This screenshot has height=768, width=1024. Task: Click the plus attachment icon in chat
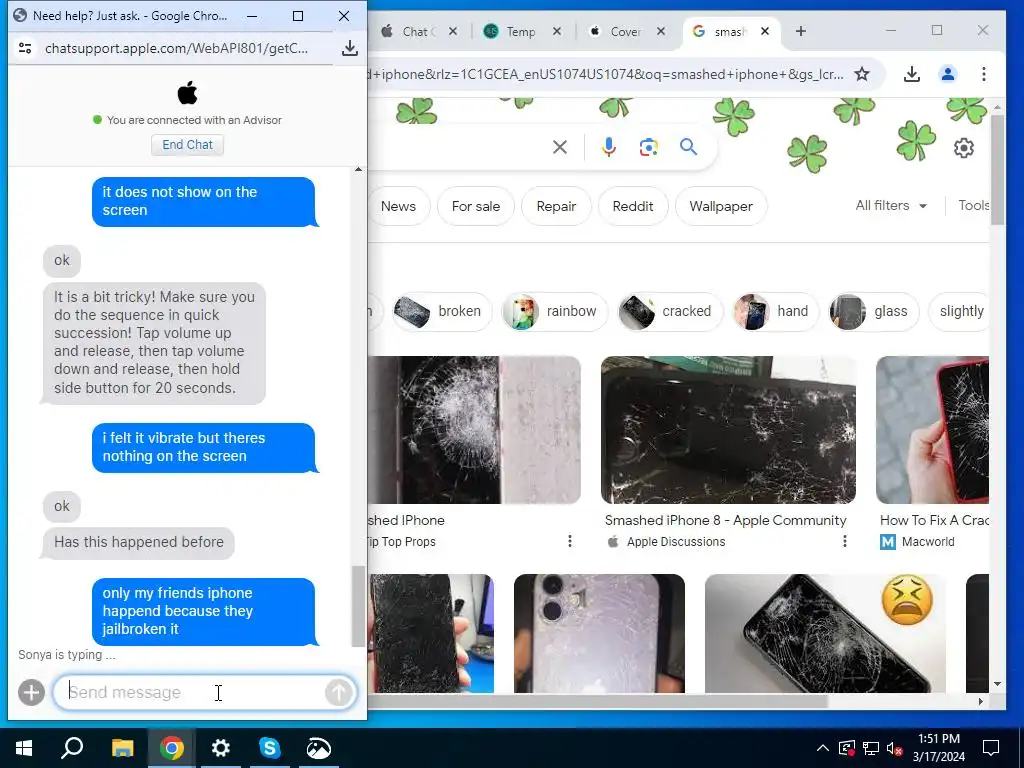[31, 692]
